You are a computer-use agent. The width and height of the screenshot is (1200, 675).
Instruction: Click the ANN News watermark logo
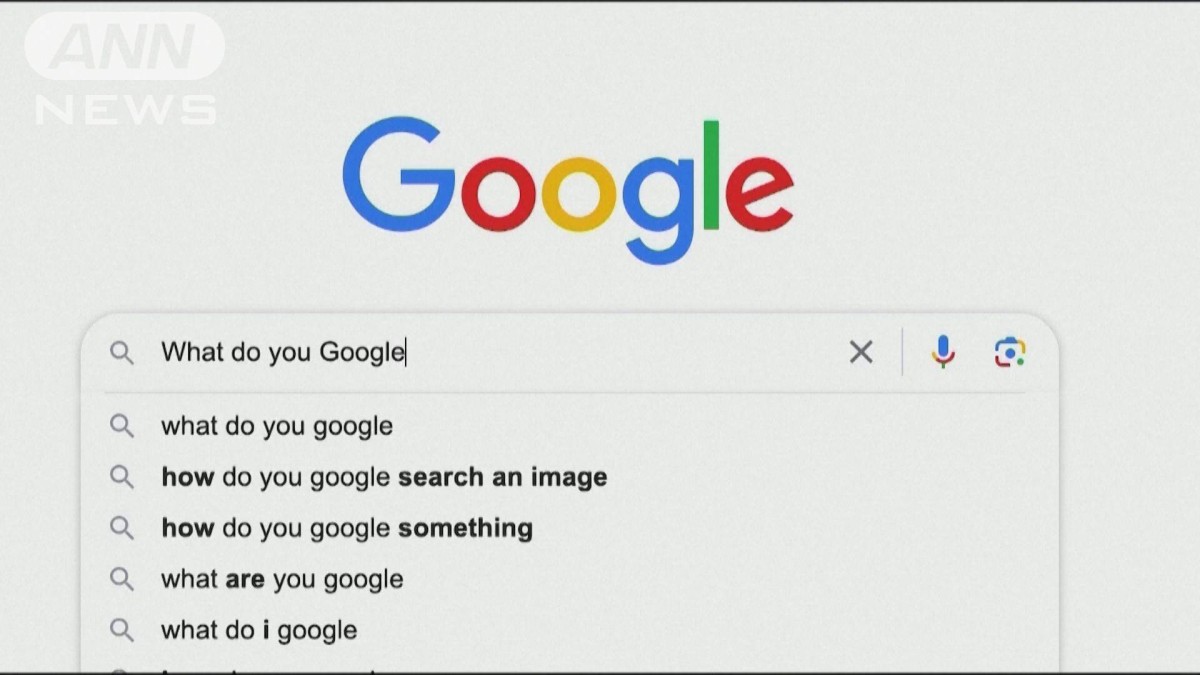point(126,68)
